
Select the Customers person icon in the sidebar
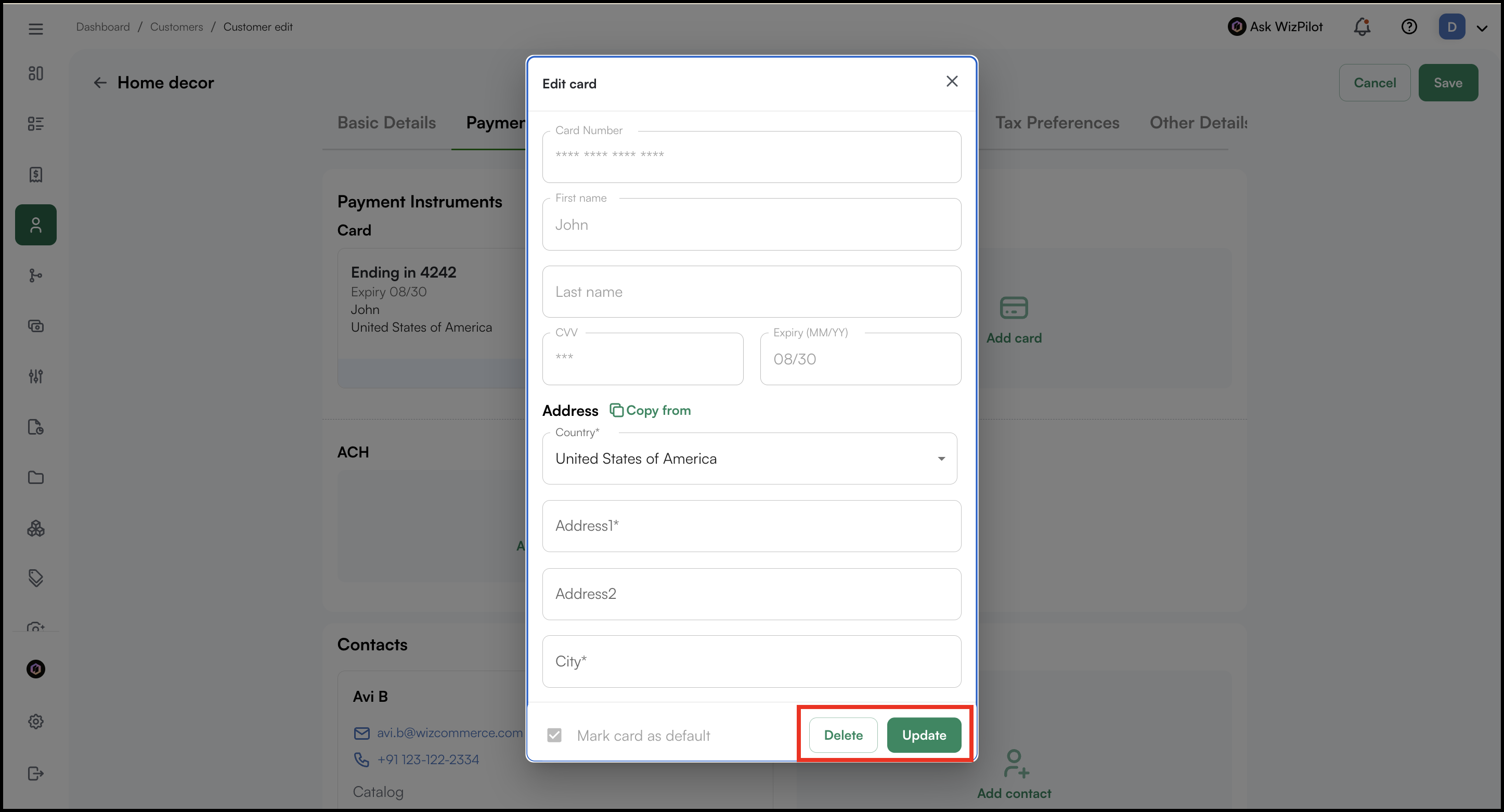pos(35,225)
